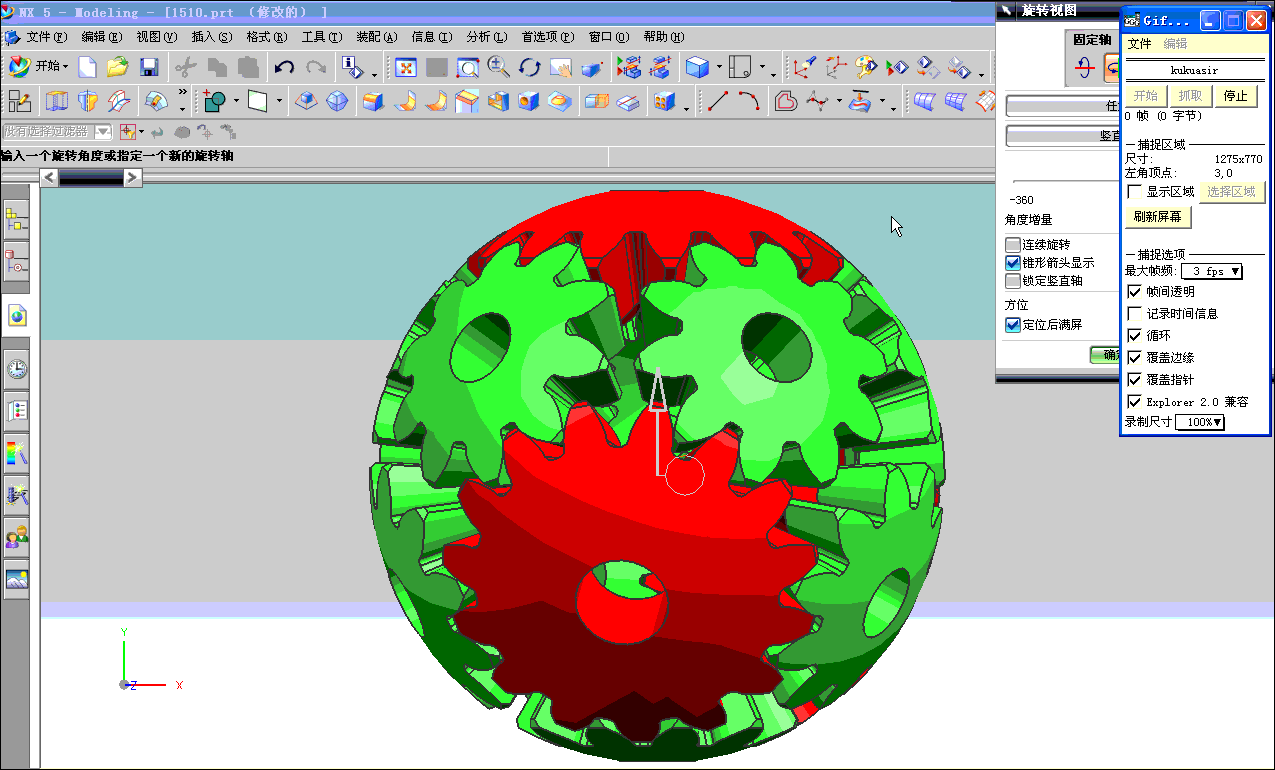The height and width of the screenshot is (770, 1275).
Task: Select the X-axis fixed rotation icon
Action: coord(1084,68)
